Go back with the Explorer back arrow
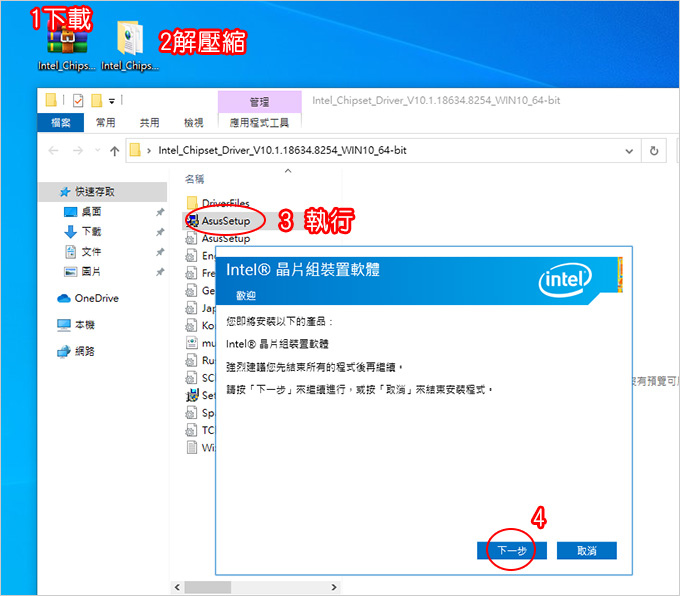Viewport: 680px width, 596px height. (x=53, y=151)
